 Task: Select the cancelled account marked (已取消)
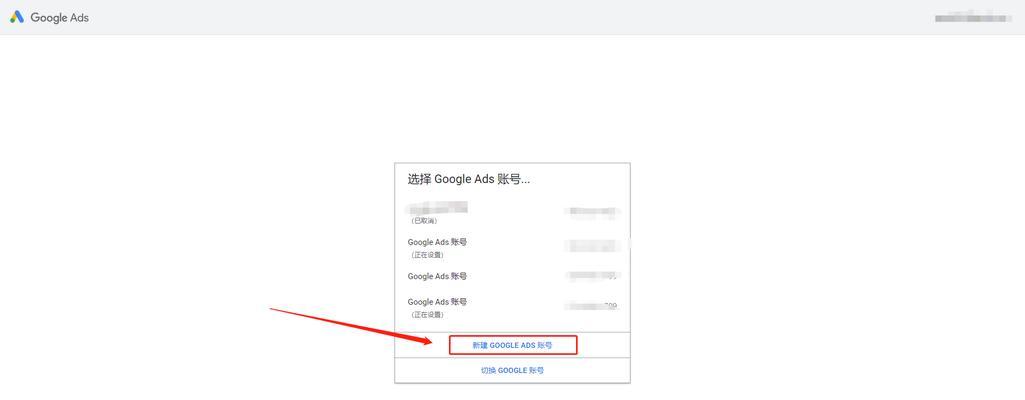512,214
